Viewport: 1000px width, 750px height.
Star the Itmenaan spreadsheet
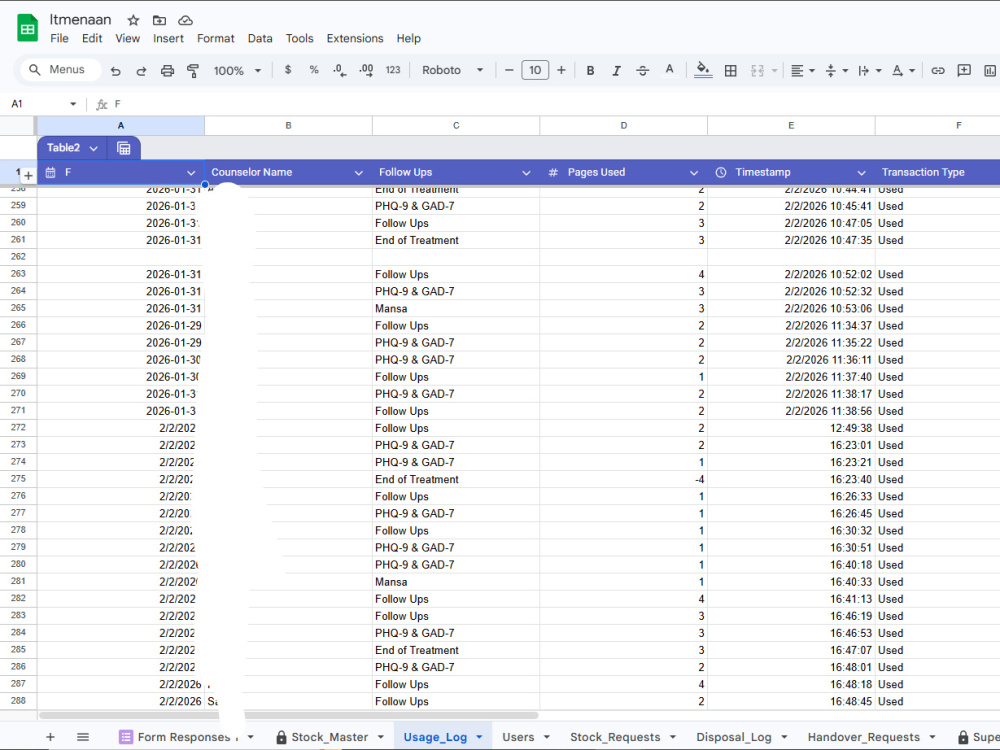point(133,20)
